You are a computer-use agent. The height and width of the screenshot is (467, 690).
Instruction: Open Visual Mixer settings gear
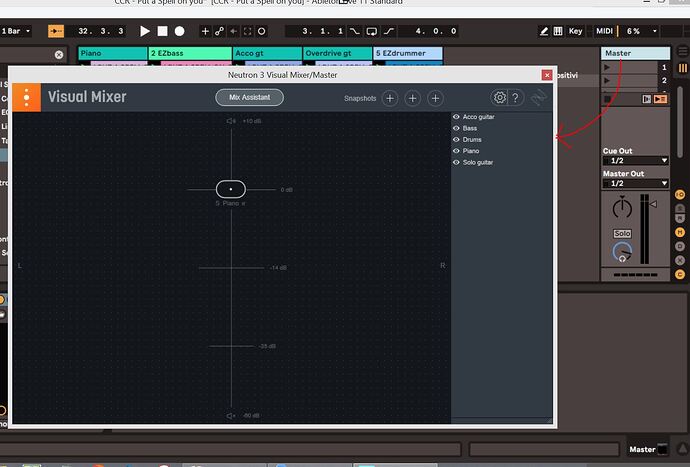click(499, 97)
